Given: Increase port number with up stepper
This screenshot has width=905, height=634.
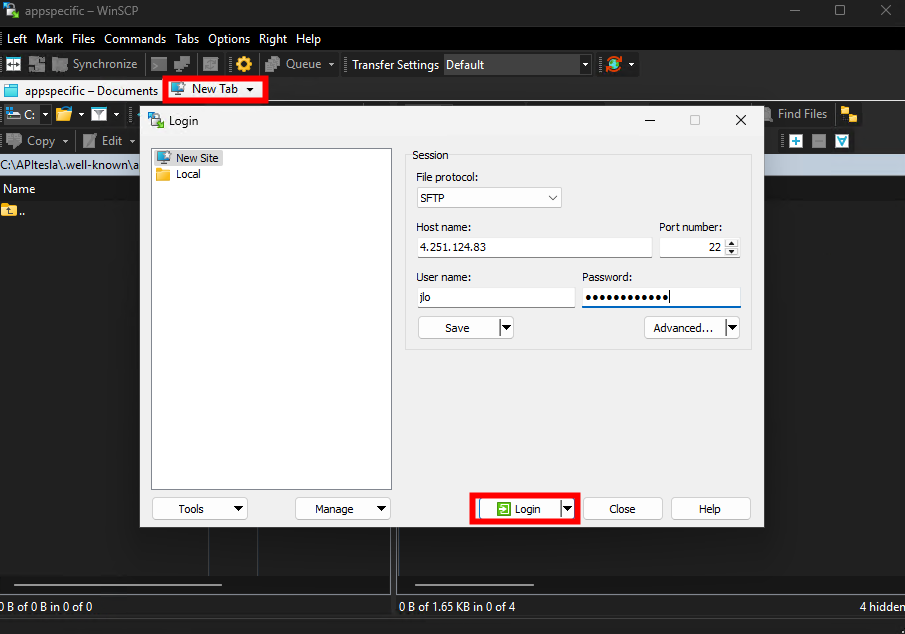Looking at the screenshot, I should tap(732, 243).
